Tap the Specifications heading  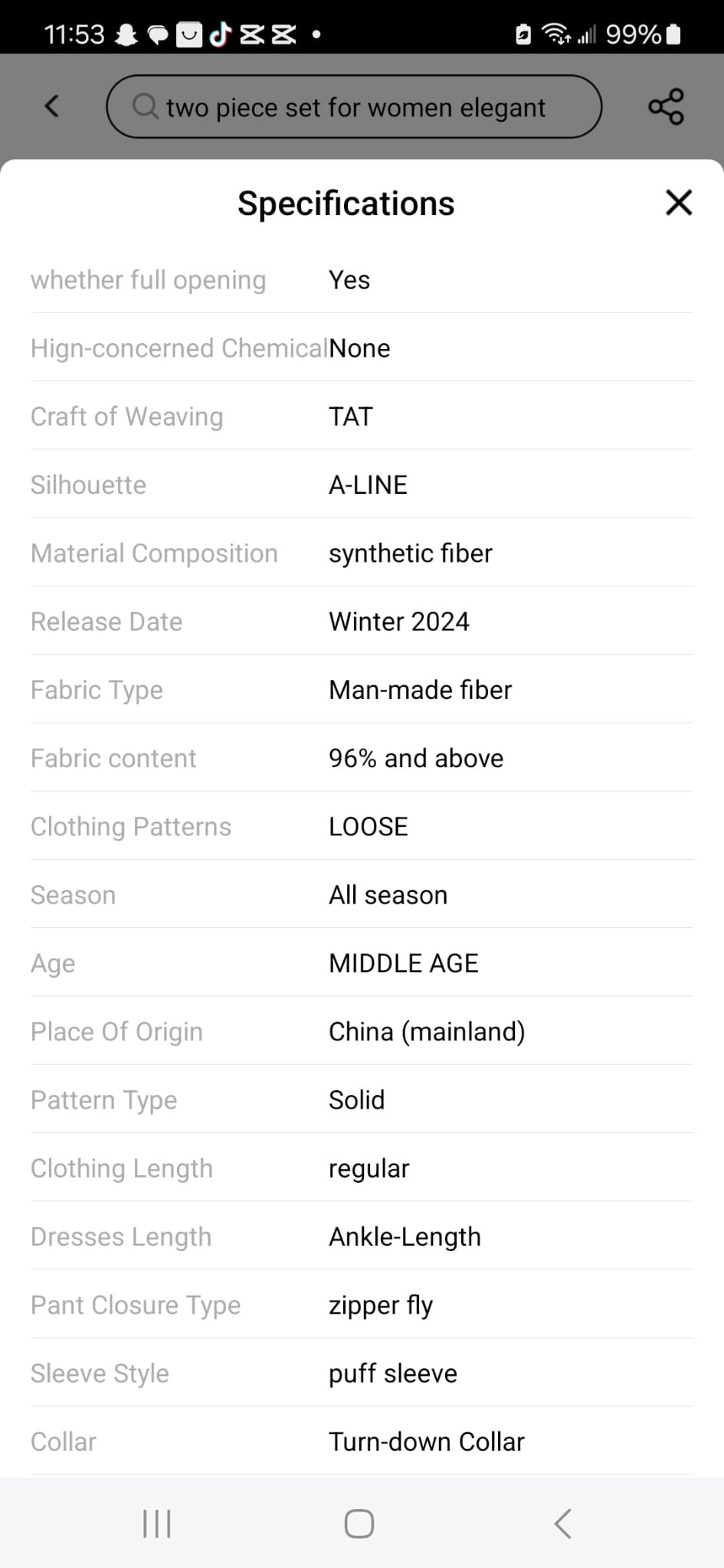click(x=346, y=204)
